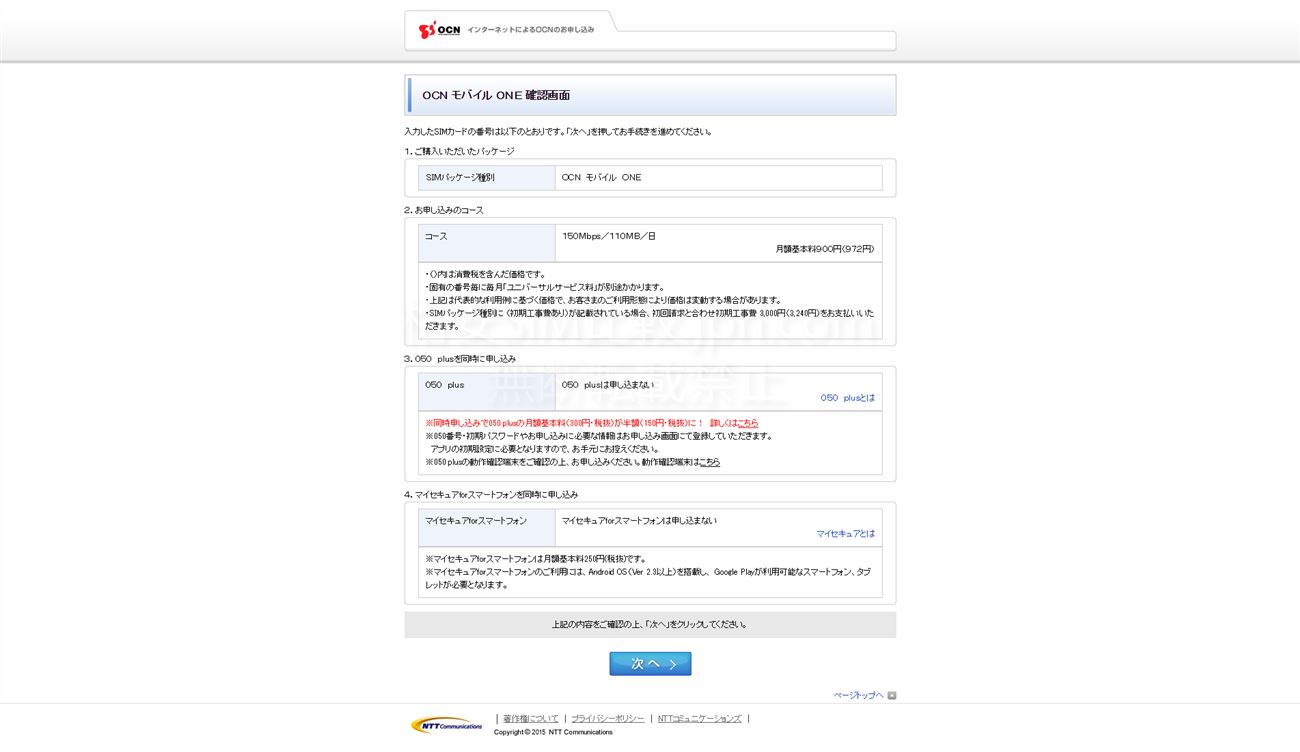
Task: Click the 4. マイセキュア同時に申し込み section title
Action: click(x=491, y=495)
